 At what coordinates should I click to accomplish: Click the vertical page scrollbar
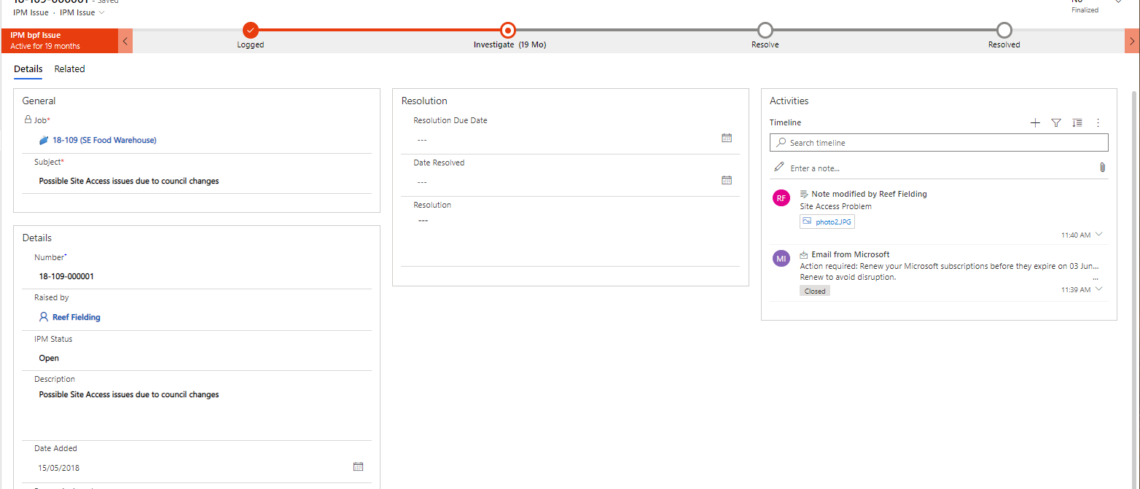coord(1135,291)
